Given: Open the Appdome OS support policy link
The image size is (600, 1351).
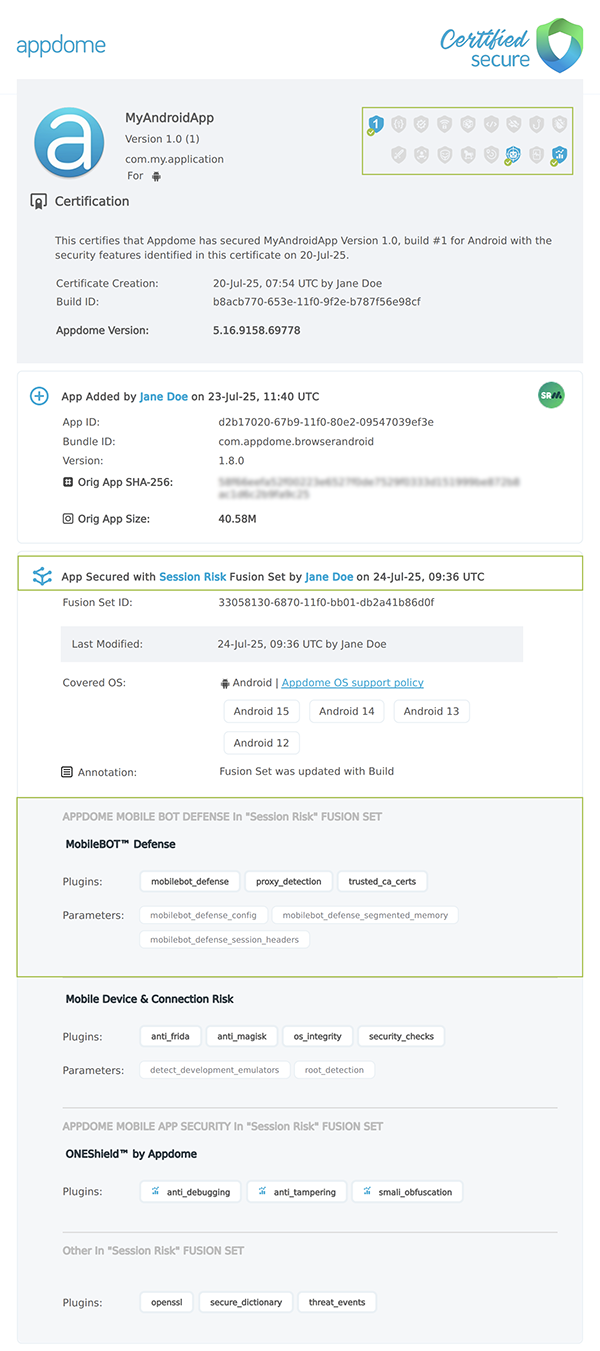Looking at the screenshot, I should tap(353, 683).
